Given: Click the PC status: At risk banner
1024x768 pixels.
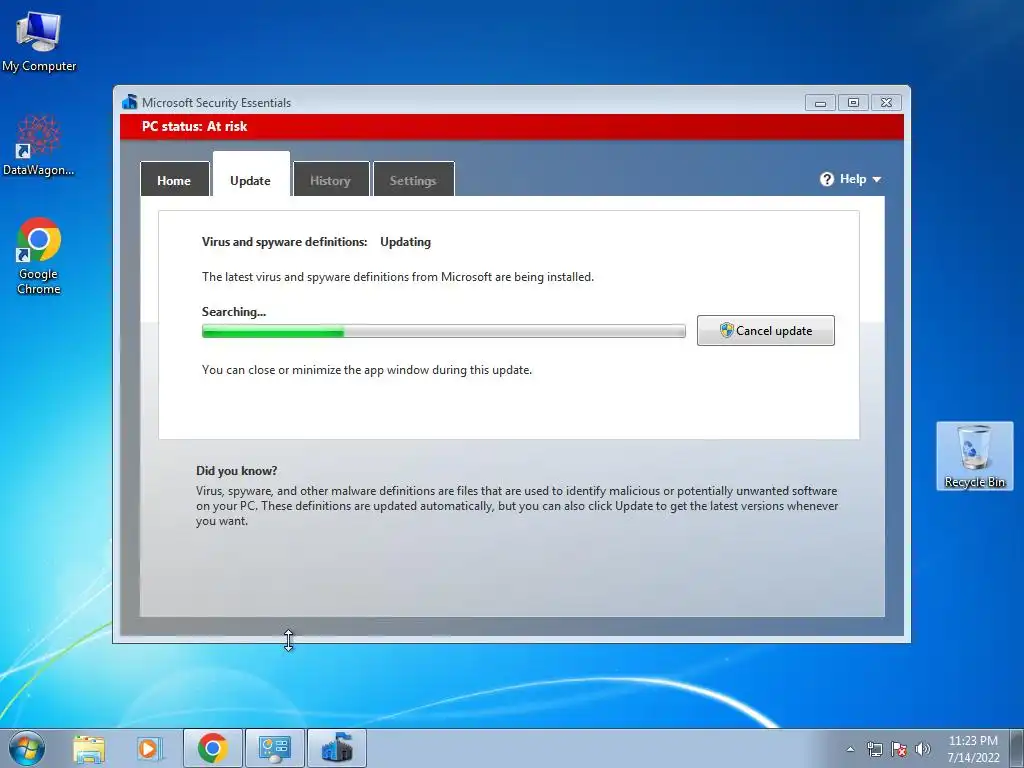Looking at the screenshot, I should coord(511,127).
